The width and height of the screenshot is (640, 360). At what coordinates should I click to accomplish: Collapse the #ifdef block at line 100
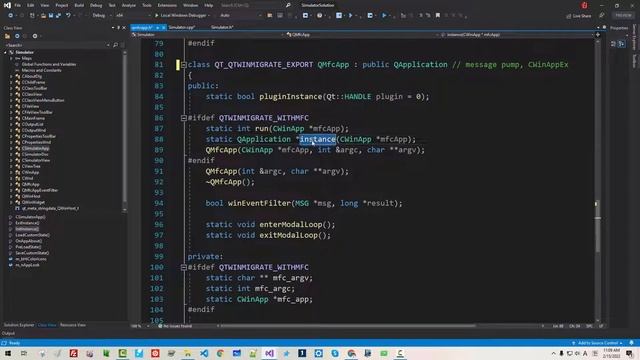(x=184, y=267)
